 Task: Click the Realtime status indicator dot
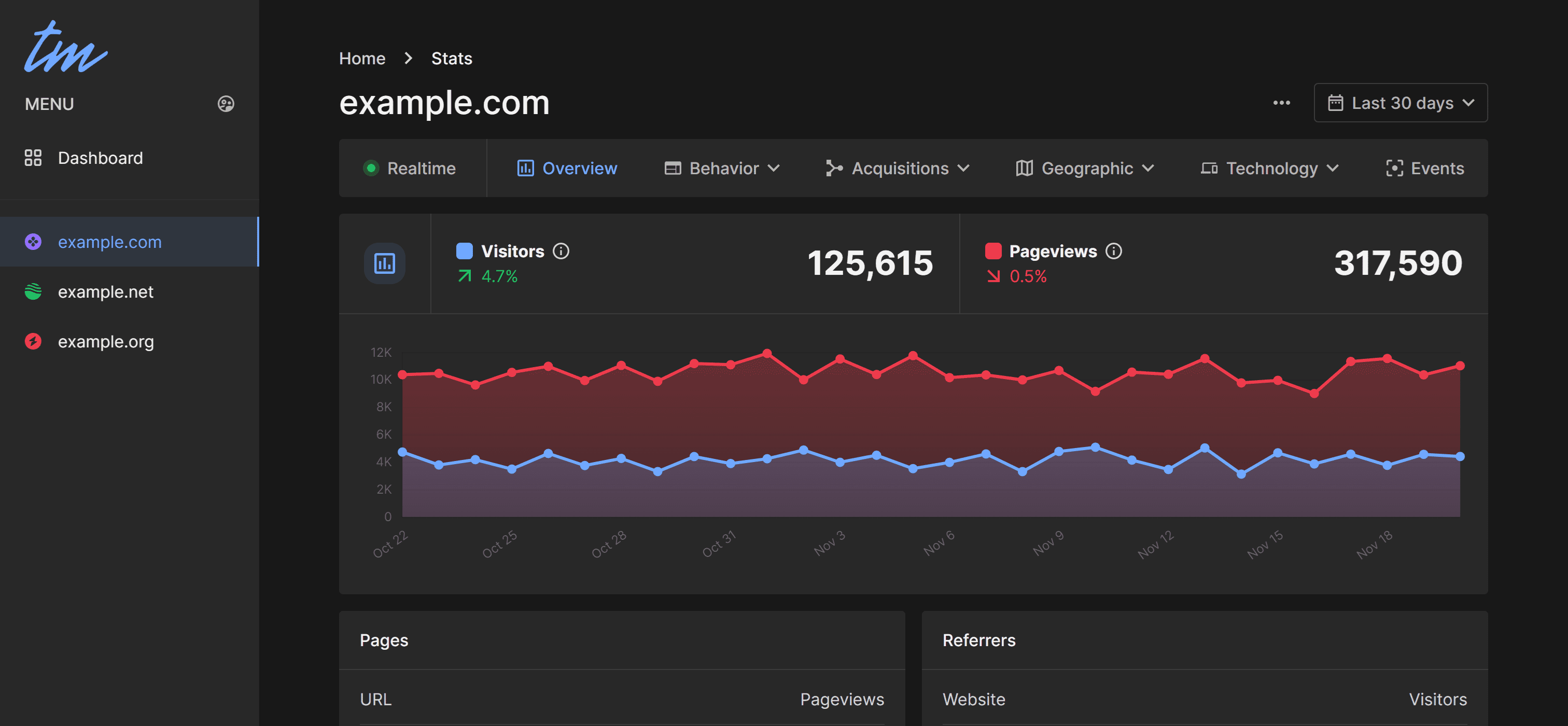[372, 168]
